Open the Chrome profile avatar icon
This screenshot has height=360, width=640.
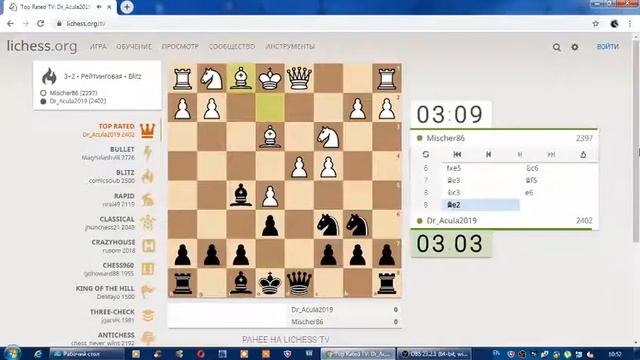point(614,24)
